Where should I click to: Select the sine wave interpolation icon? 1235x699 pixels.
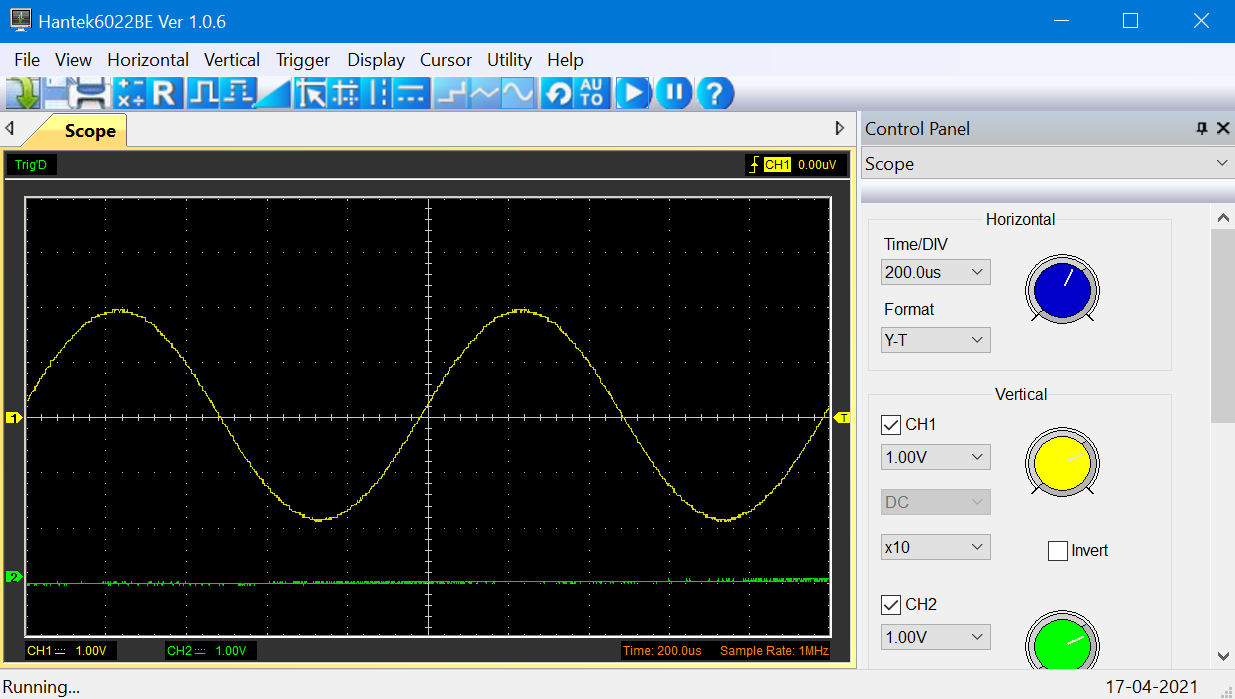point(517,94)
